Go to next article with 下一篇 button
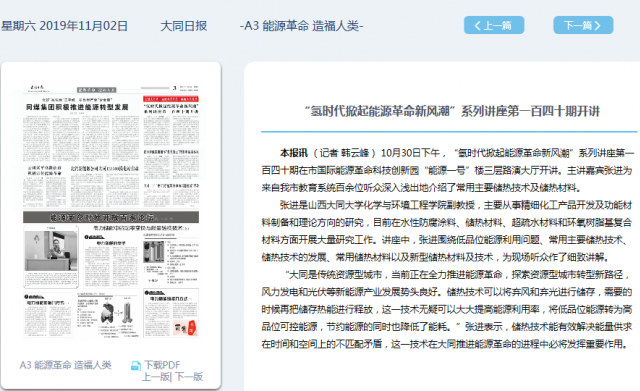Viewport: 640px width, 391px height. pyautogui.click(x=583, y=25)
